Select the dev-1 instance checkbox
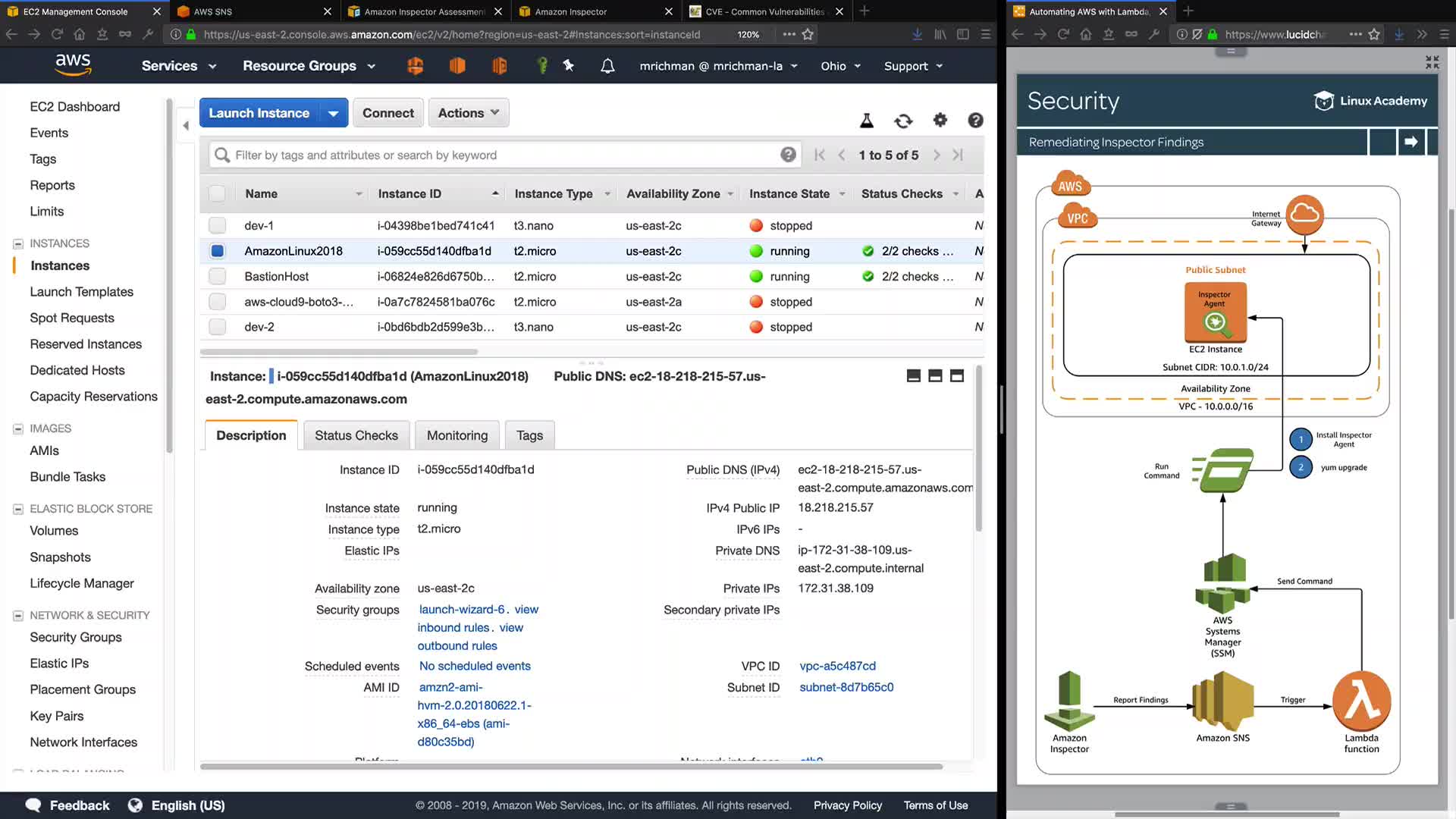Viewport: 1456px width, 819px height. pos(218,225)
